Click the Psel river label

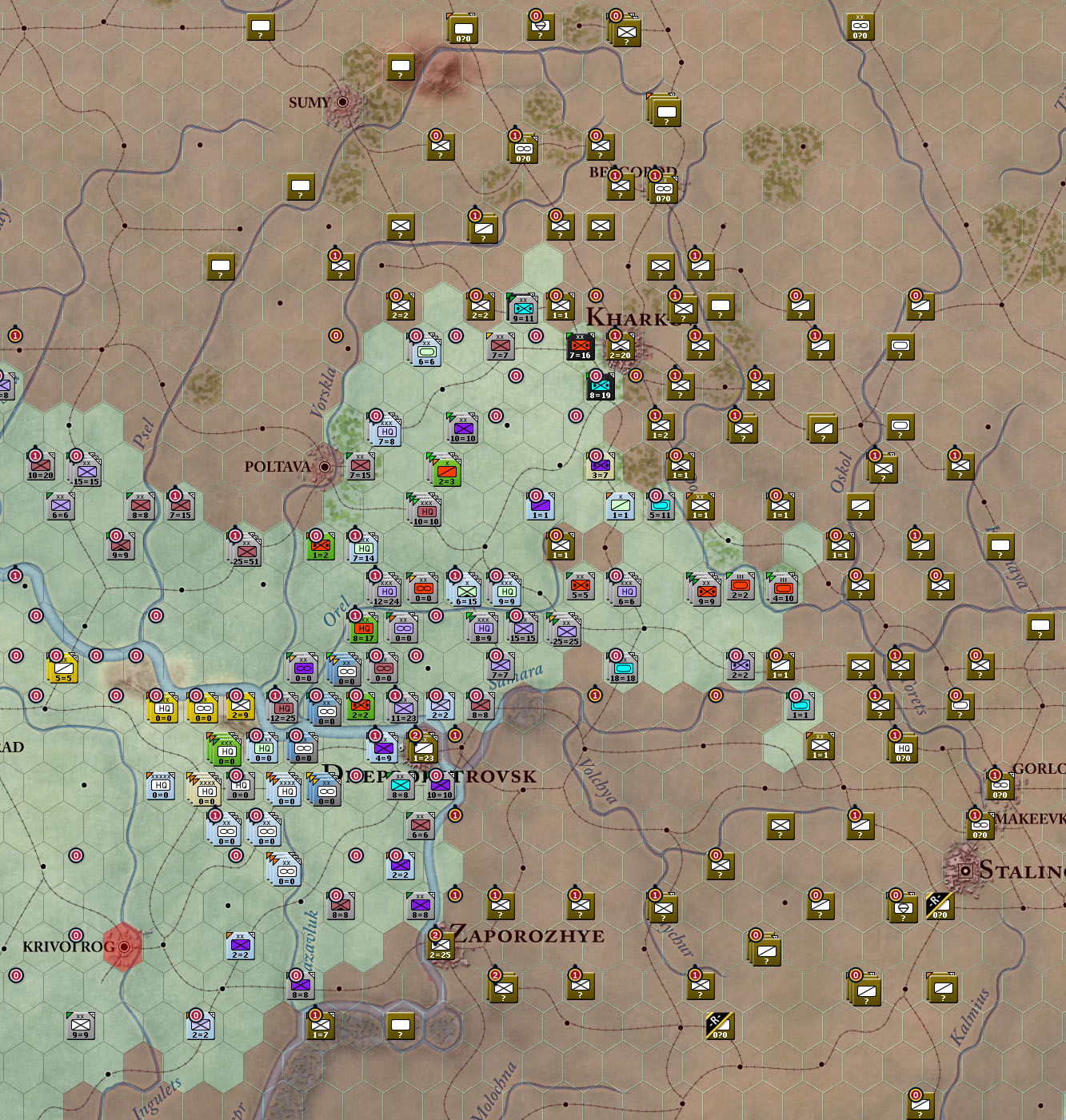[x=144, y=432]
